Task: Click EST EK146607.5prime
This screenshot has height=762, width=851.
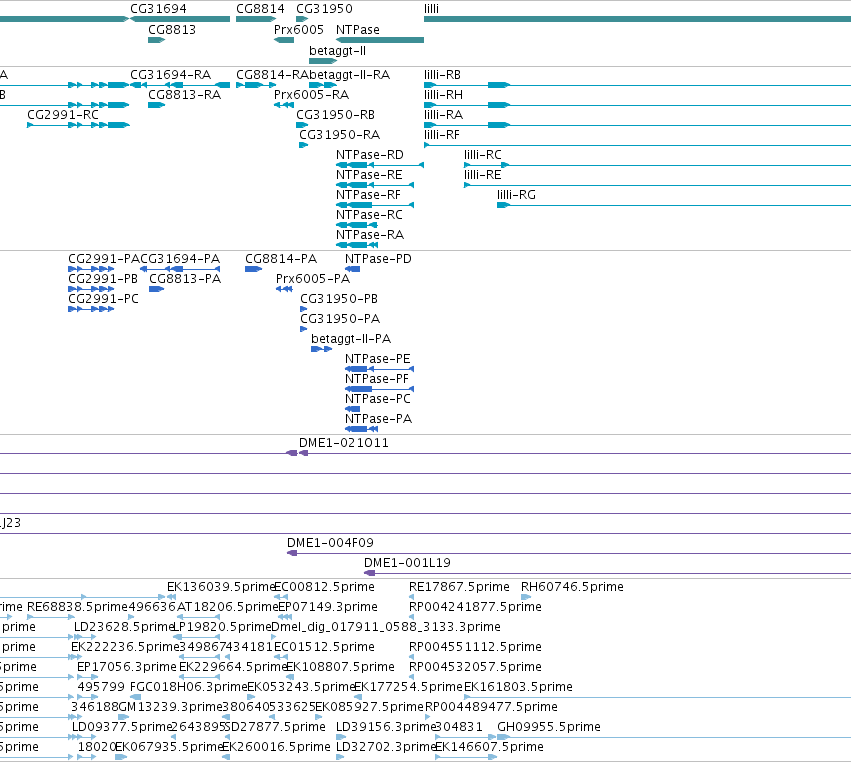Action: [x=490, y=748]
